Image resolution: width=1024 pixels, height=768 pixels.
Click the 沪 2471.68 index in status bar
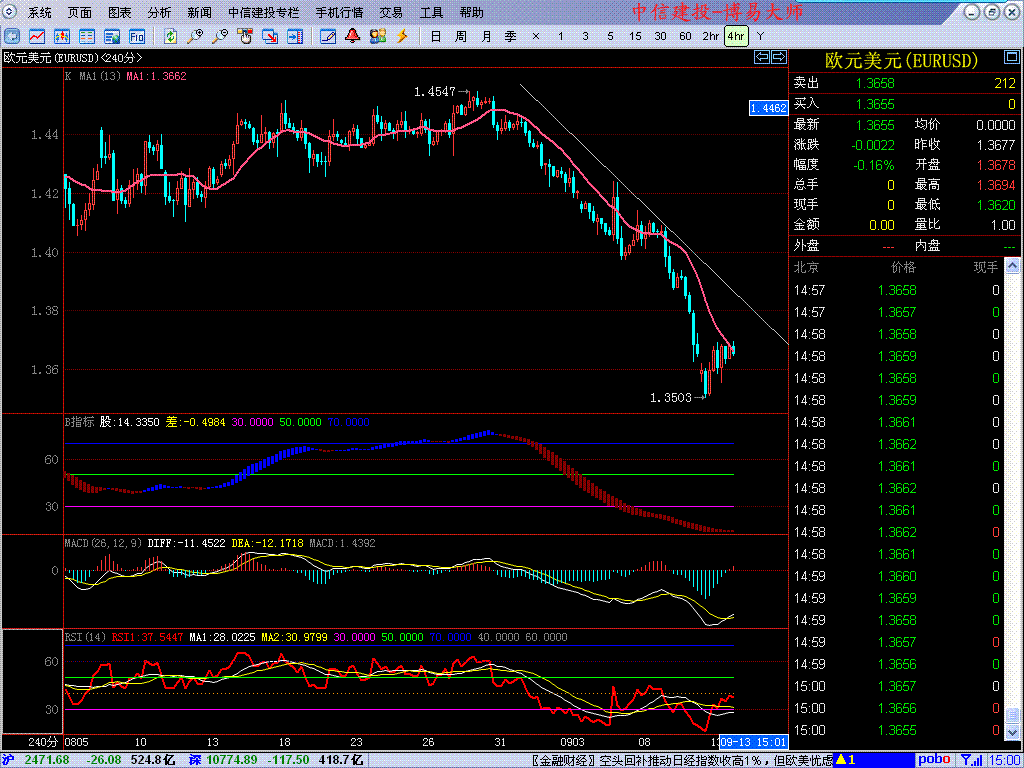(34, 760)
